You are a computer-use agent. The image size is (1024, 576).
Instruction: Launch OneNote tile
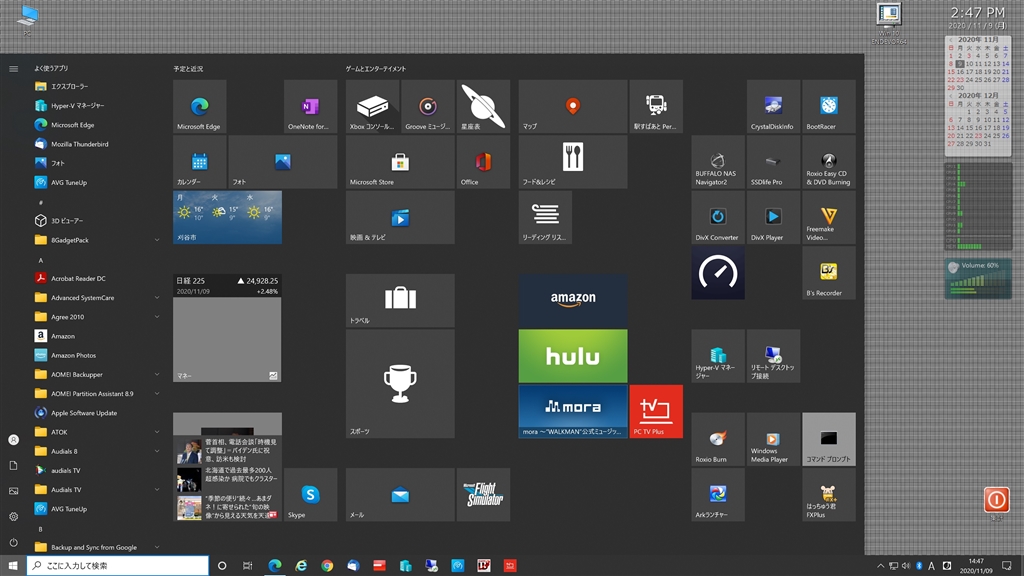[310, 106]
